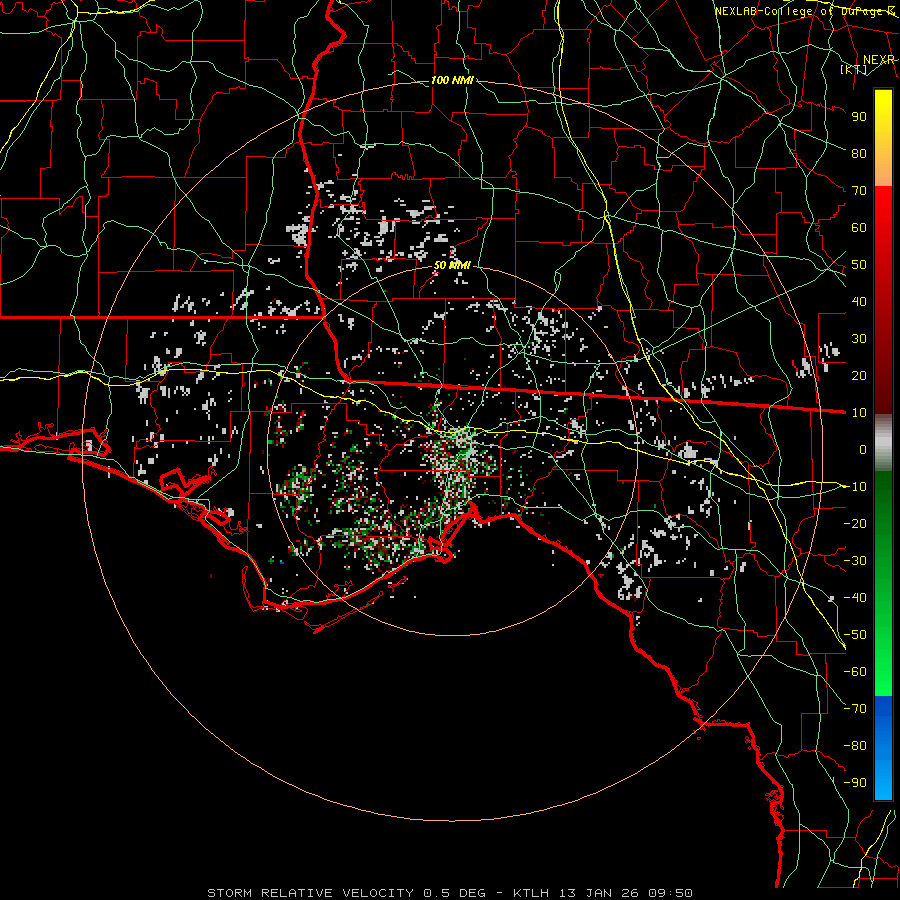The height and width of the screenshot is (900, 900).
Task: Click the blue segment of the velocity color bar
Action: pyautogui.click(x=883, y=748)
